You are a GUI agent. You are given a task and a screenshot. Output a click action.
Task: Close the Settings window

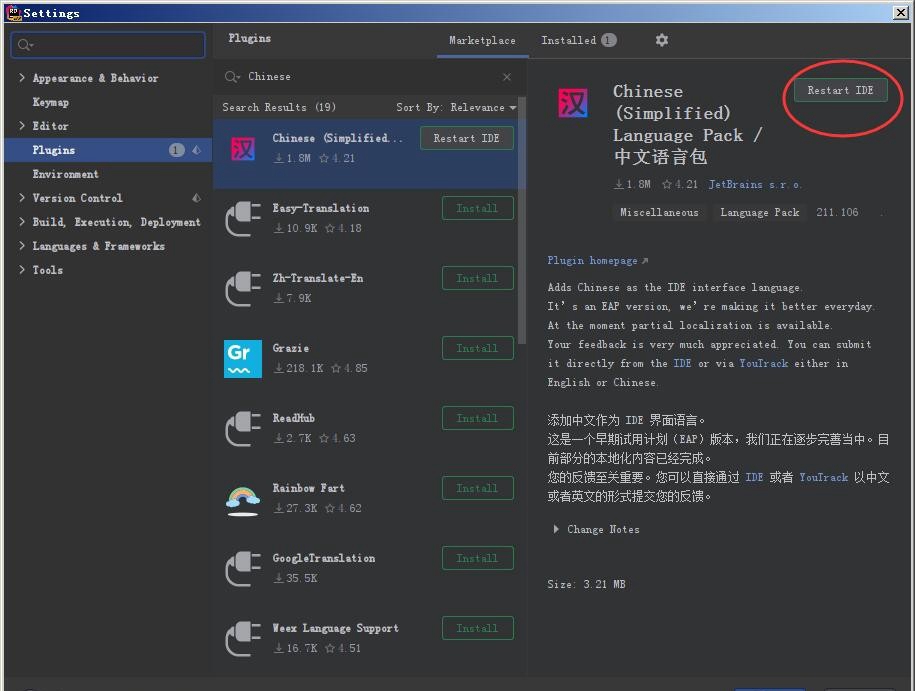click(x=900, y=13)
